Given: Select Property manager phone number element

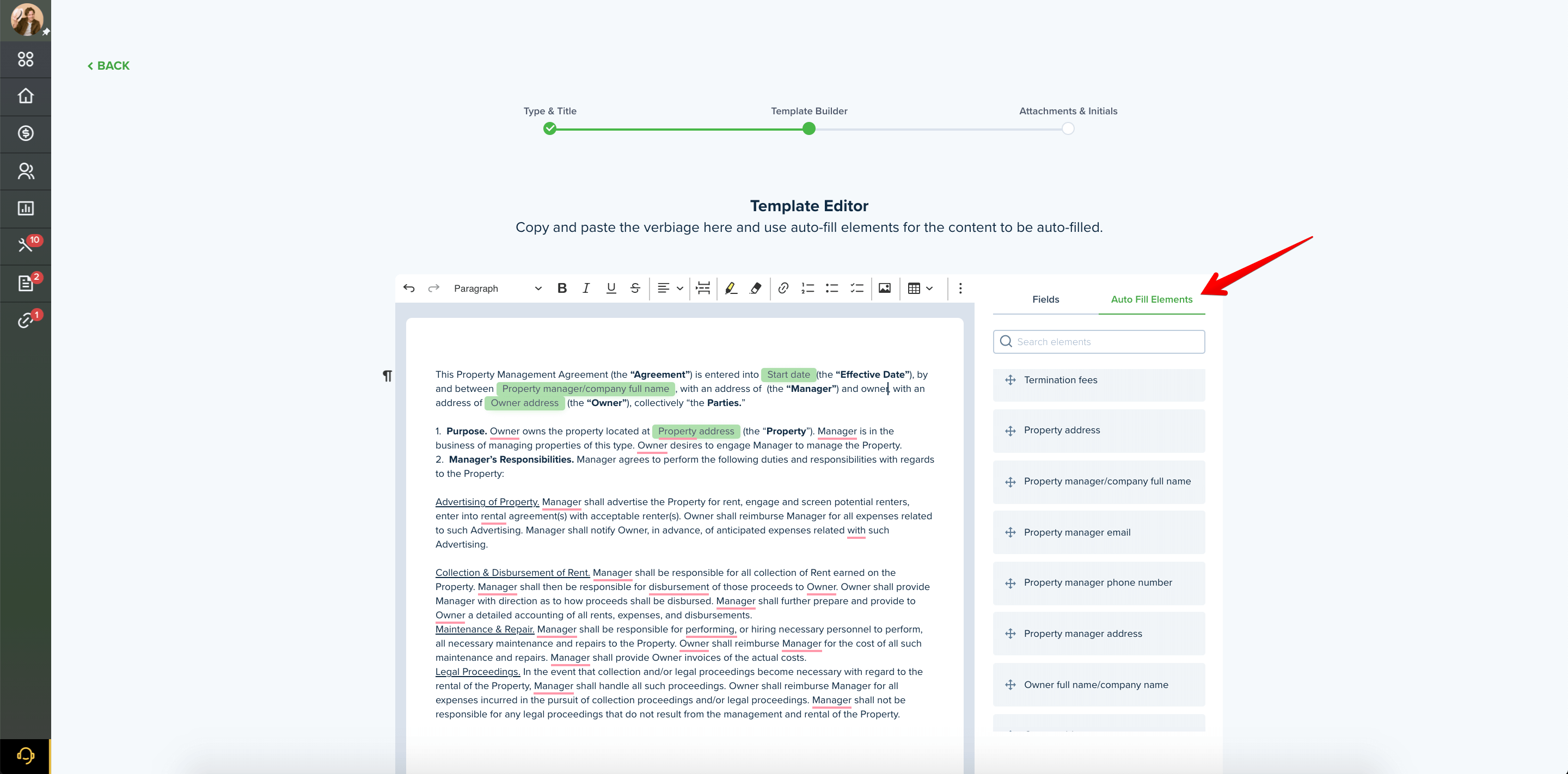Looking at the screenshot, I should pos(1099,583).
